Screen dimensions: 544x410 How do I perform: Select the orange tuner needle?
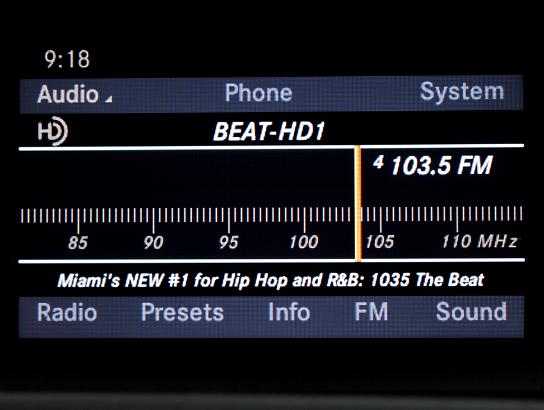(x=358, y=203)
